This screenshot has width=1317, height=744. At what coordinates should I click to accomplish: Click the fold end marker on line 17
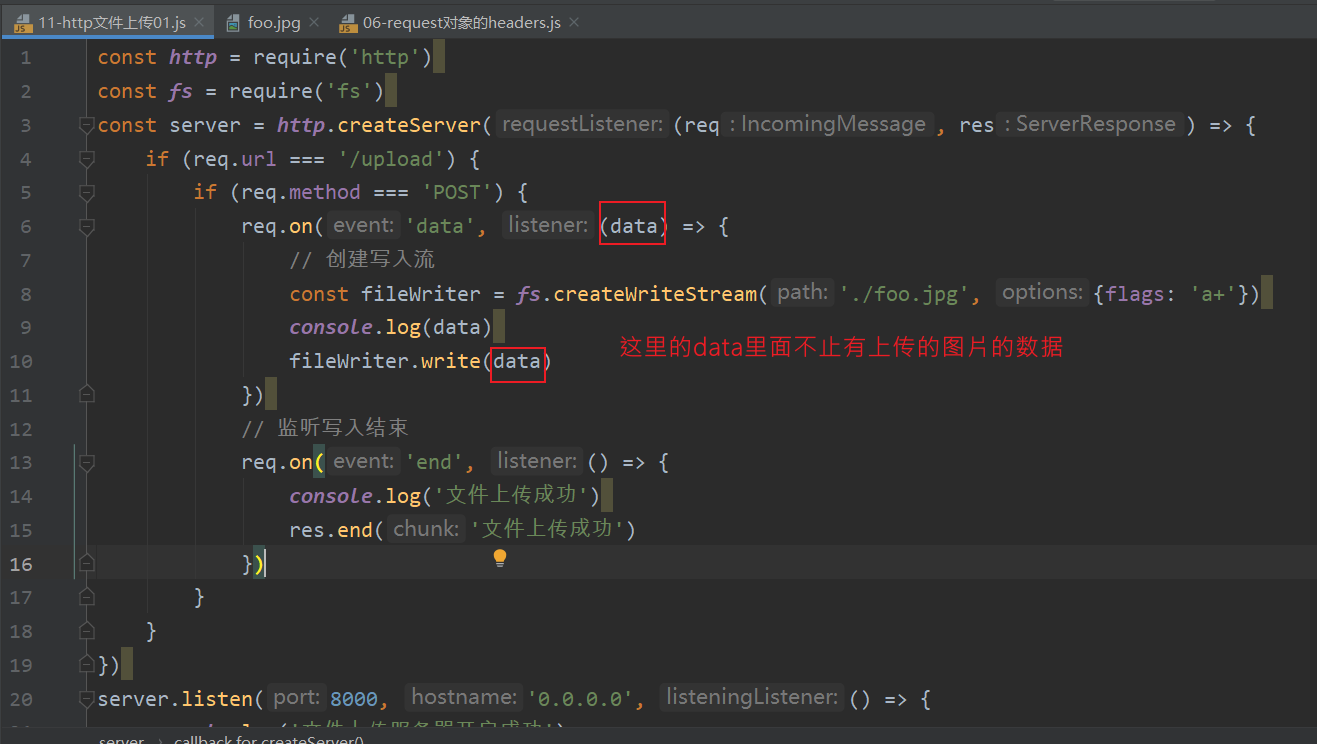click(x=86, y=597)
